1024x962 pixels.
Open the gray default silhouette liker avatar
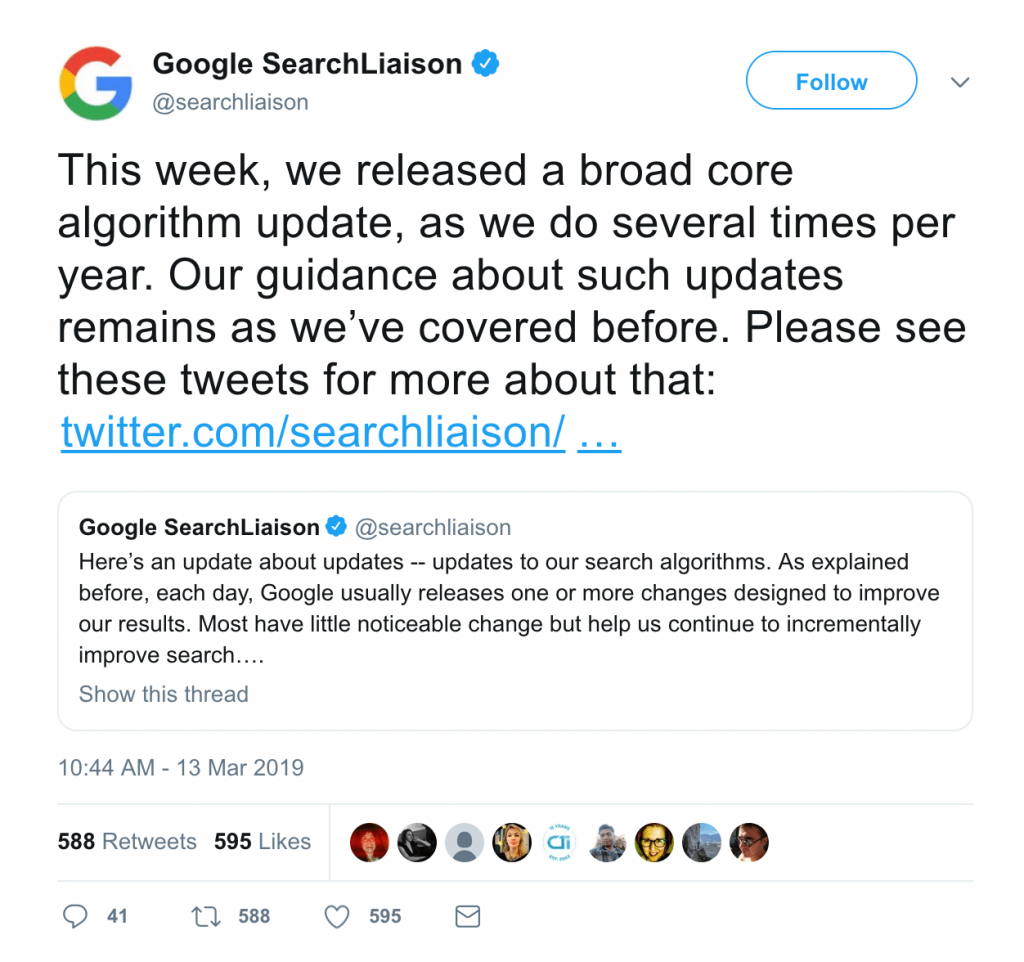[x=464, y=842]
